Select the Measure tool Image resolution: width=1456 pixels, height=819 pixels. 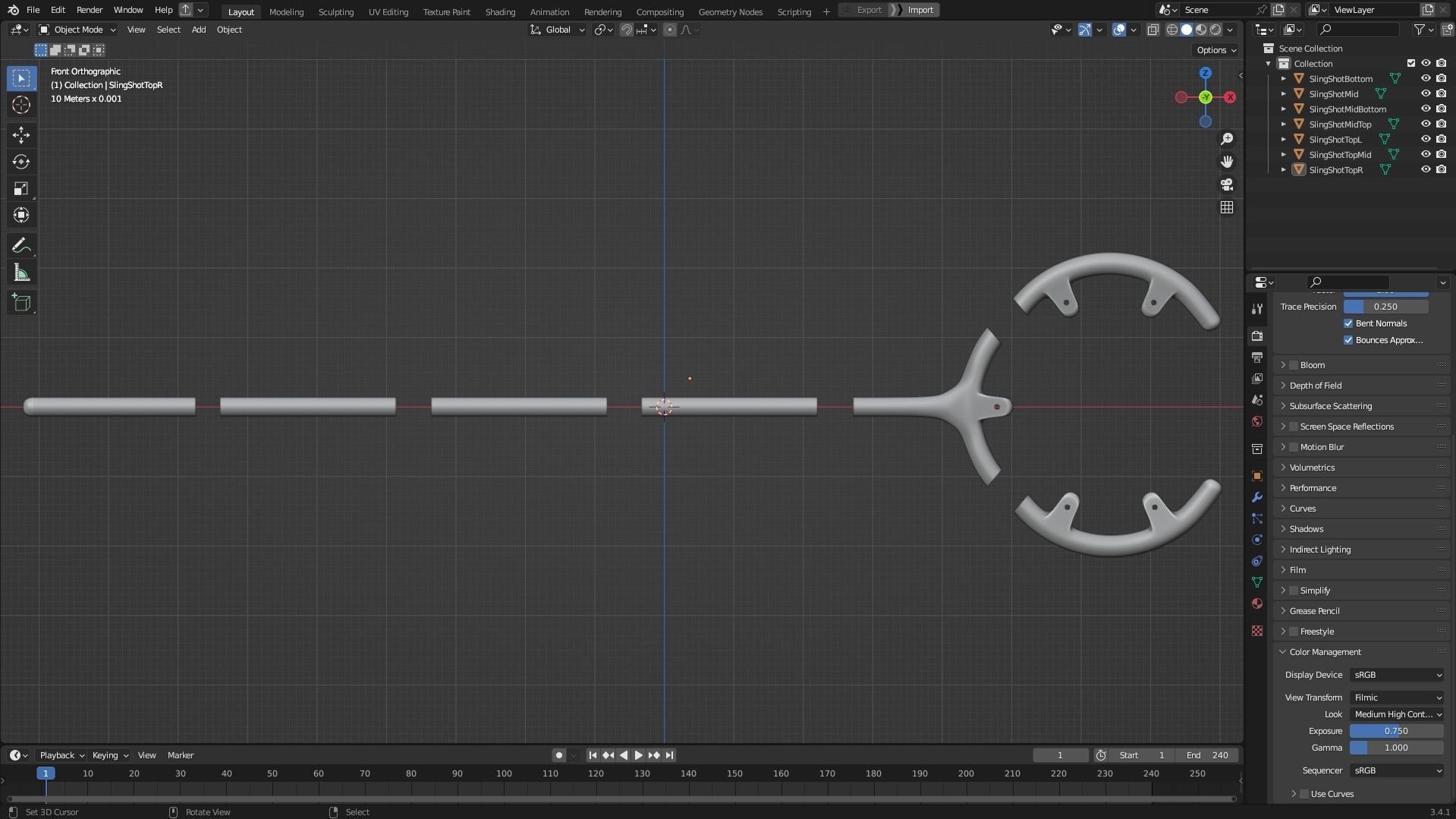coord(21,272)
